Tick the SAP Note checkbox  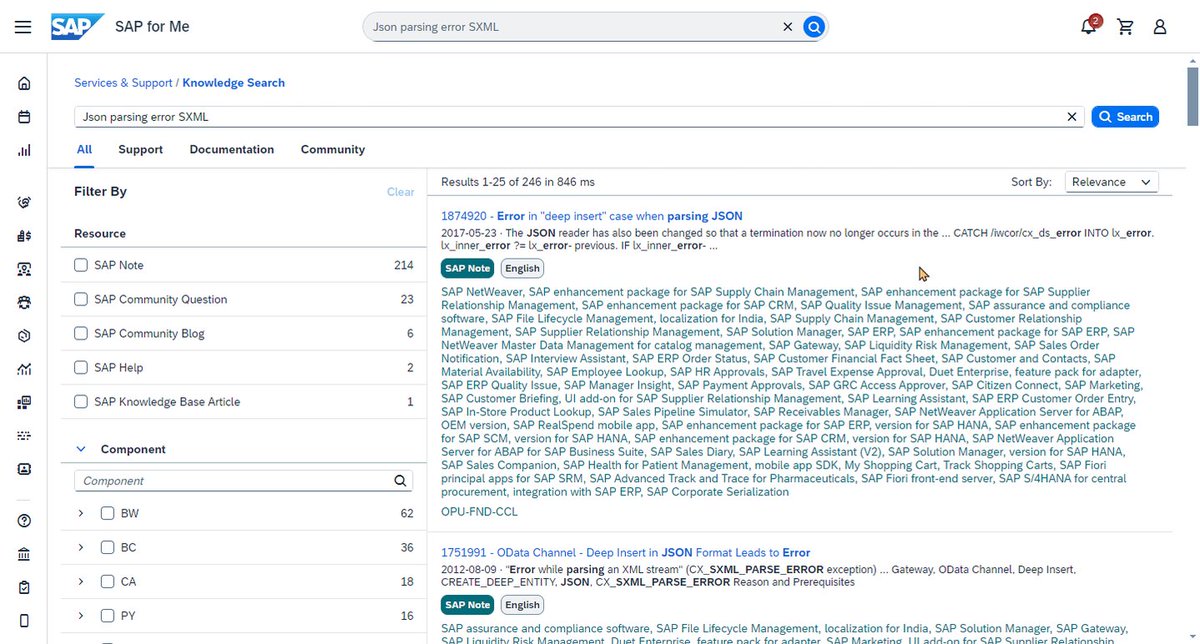tap(81, 265)
